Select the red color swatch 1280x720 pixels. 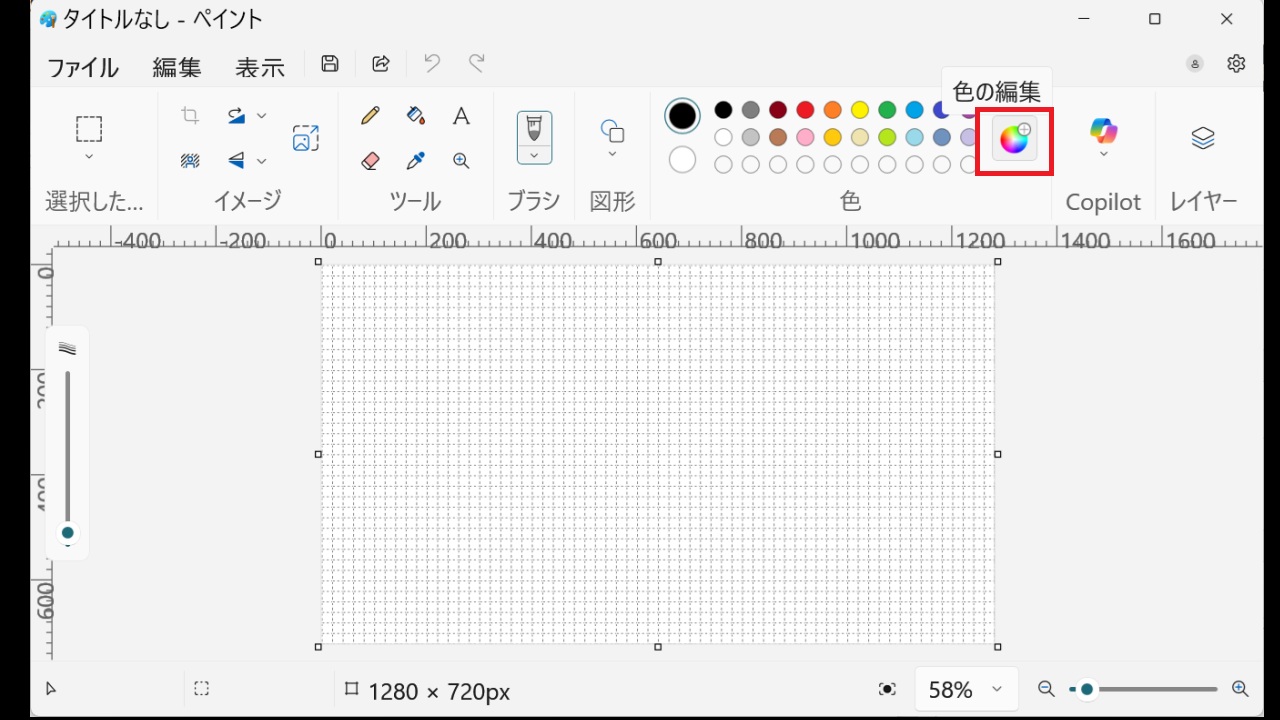[x=805, y=110]
